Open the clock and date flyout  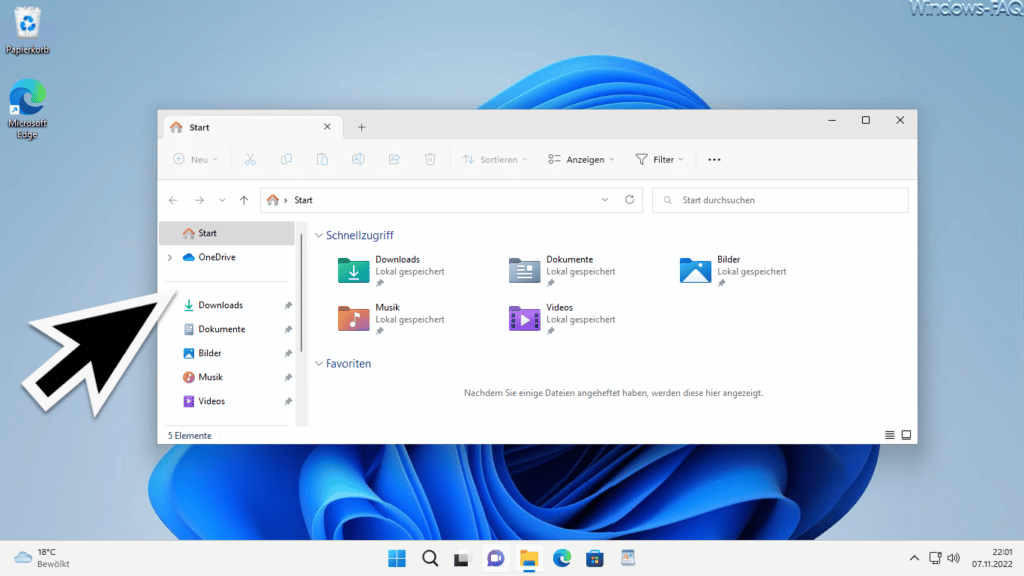tap(992, 558)
